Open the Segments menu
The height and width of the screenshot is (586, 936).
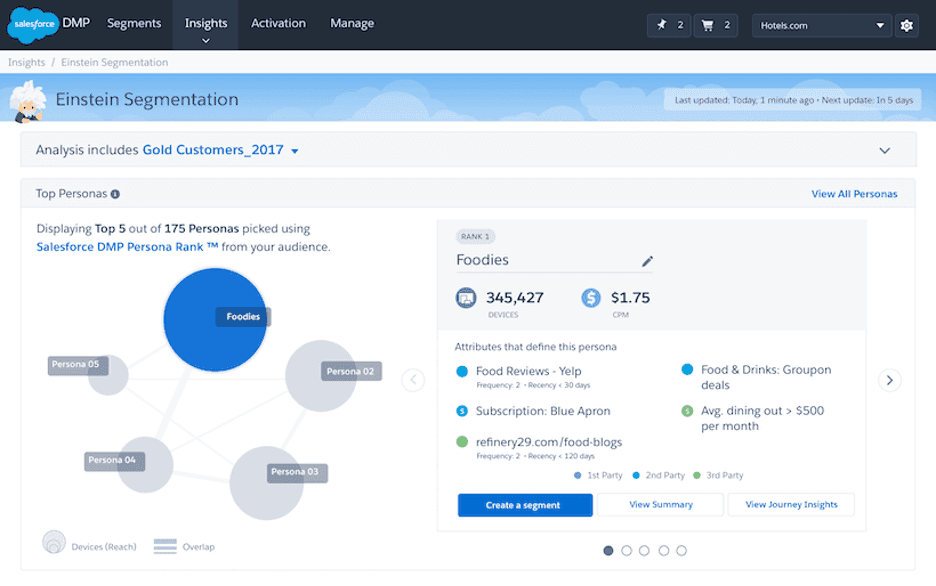point(134,22)
